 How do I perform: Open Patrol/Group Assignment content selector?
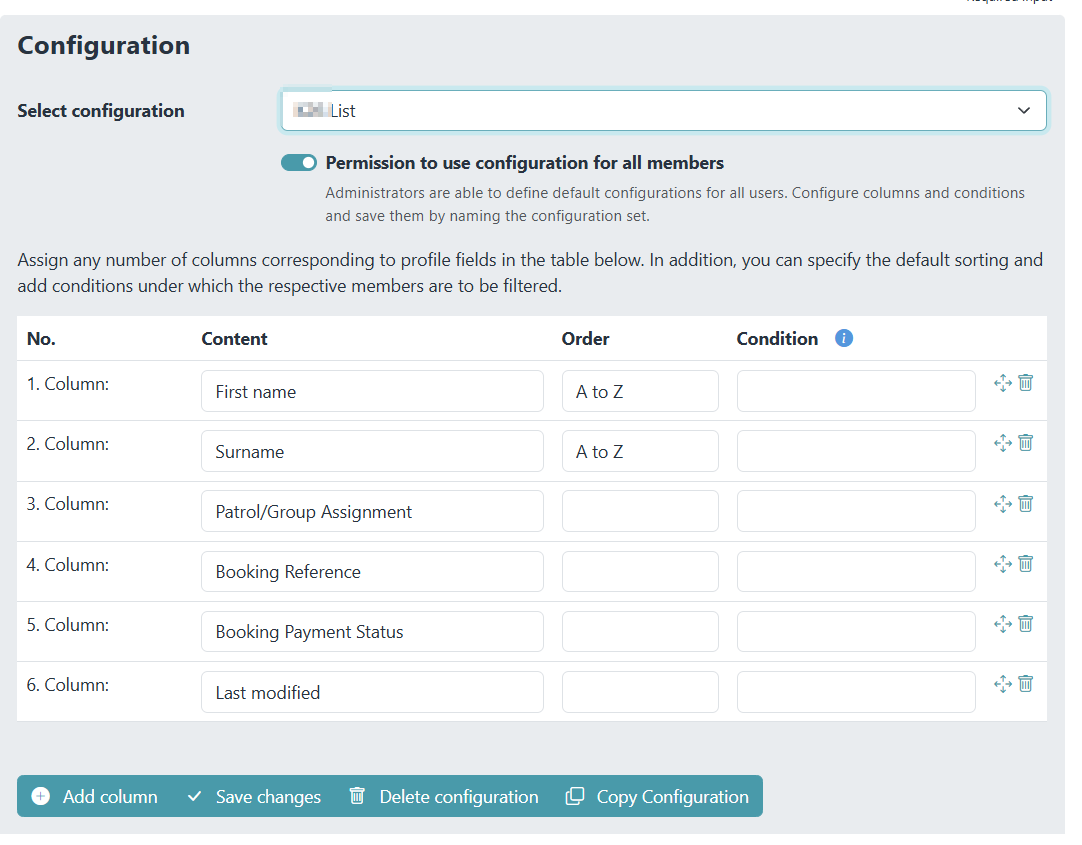(x=372, y=511)
